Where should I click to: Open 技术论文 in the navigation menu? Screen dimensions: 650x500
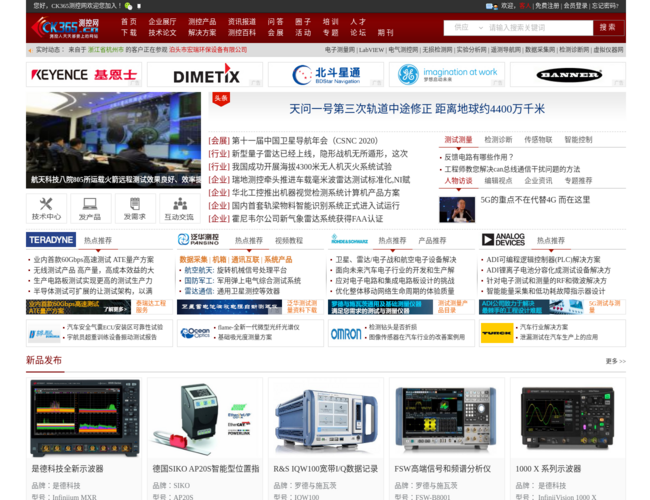click(162, 33)
